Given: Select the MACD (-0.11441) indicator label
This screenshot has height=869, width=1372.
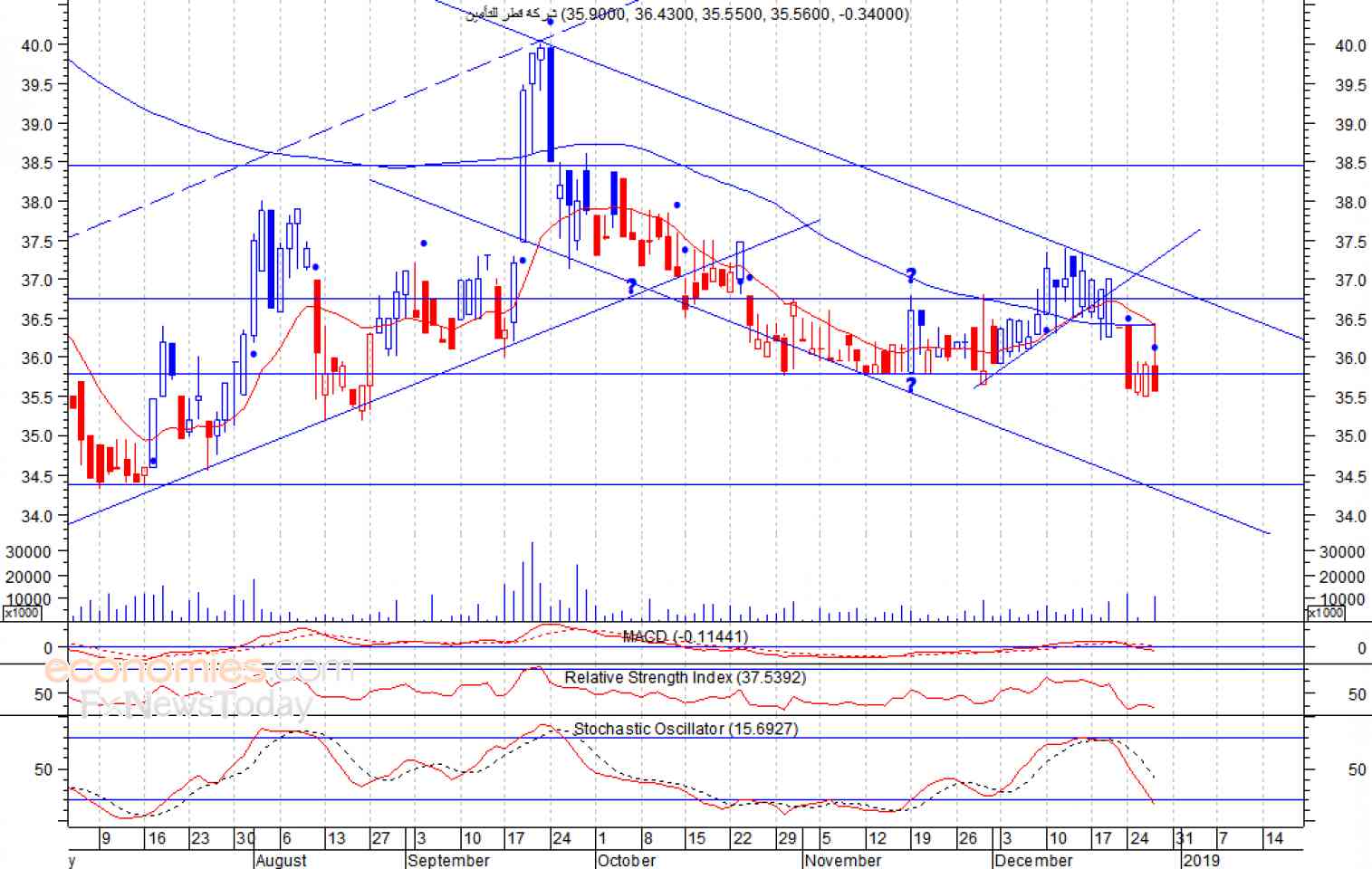Looking at the screenshot, I should click(686, 636).
